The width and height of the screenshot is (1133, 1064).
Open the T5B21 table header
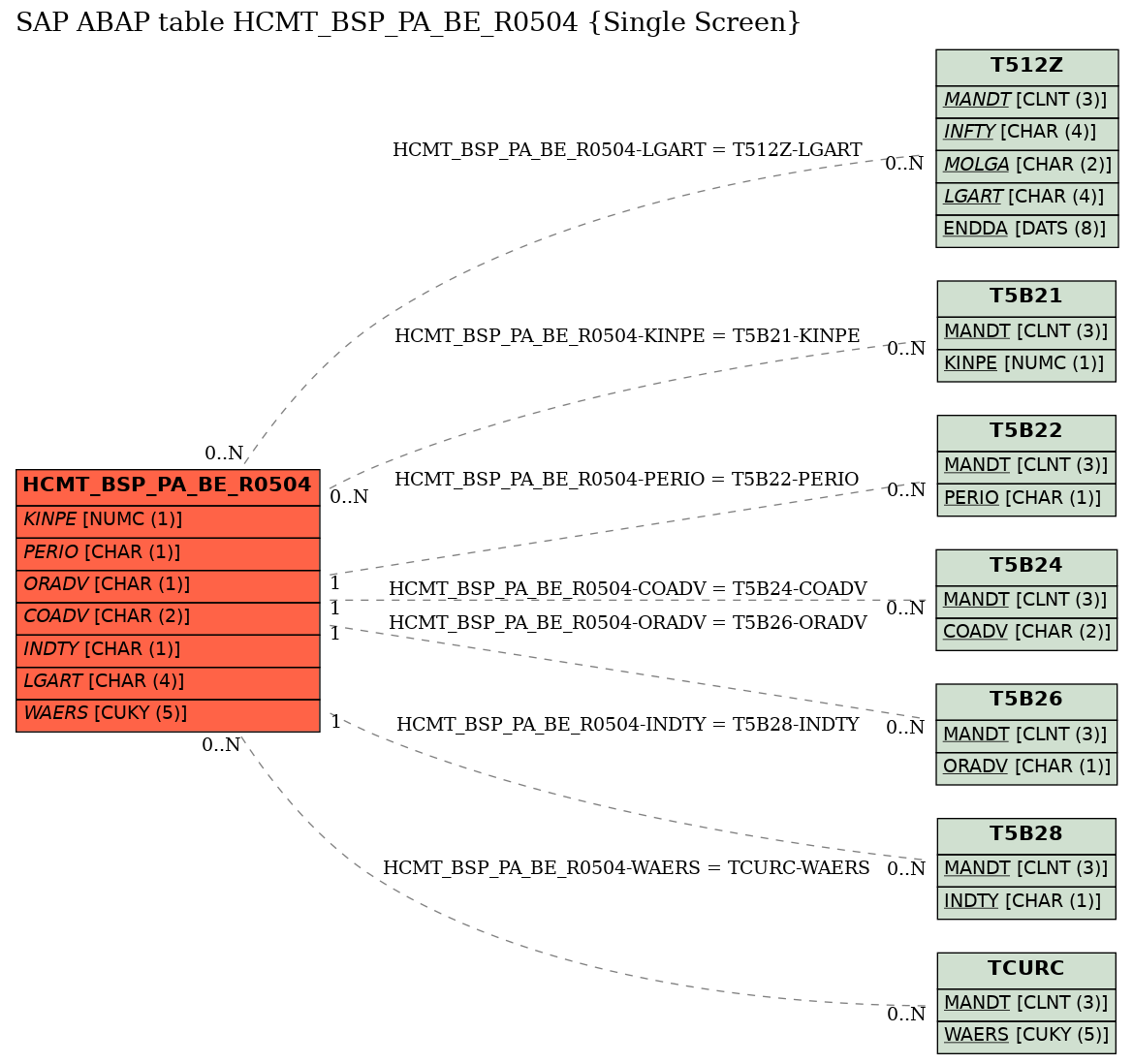pos(1026,298)
